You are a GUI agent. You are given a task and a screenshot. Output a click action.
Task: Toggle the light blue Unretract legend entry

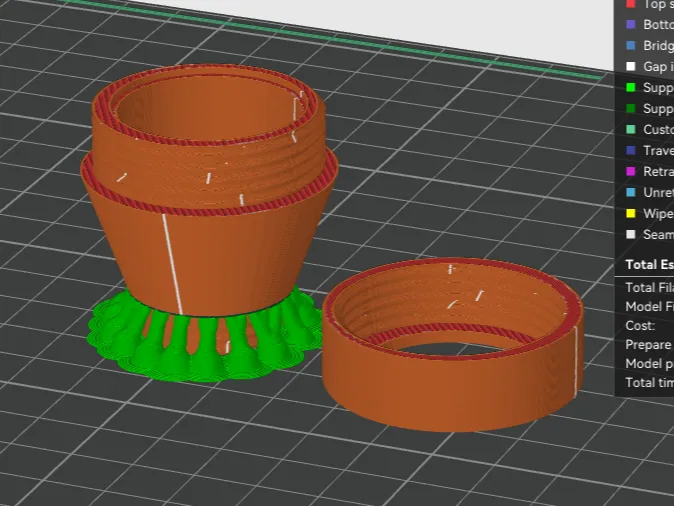649,192
